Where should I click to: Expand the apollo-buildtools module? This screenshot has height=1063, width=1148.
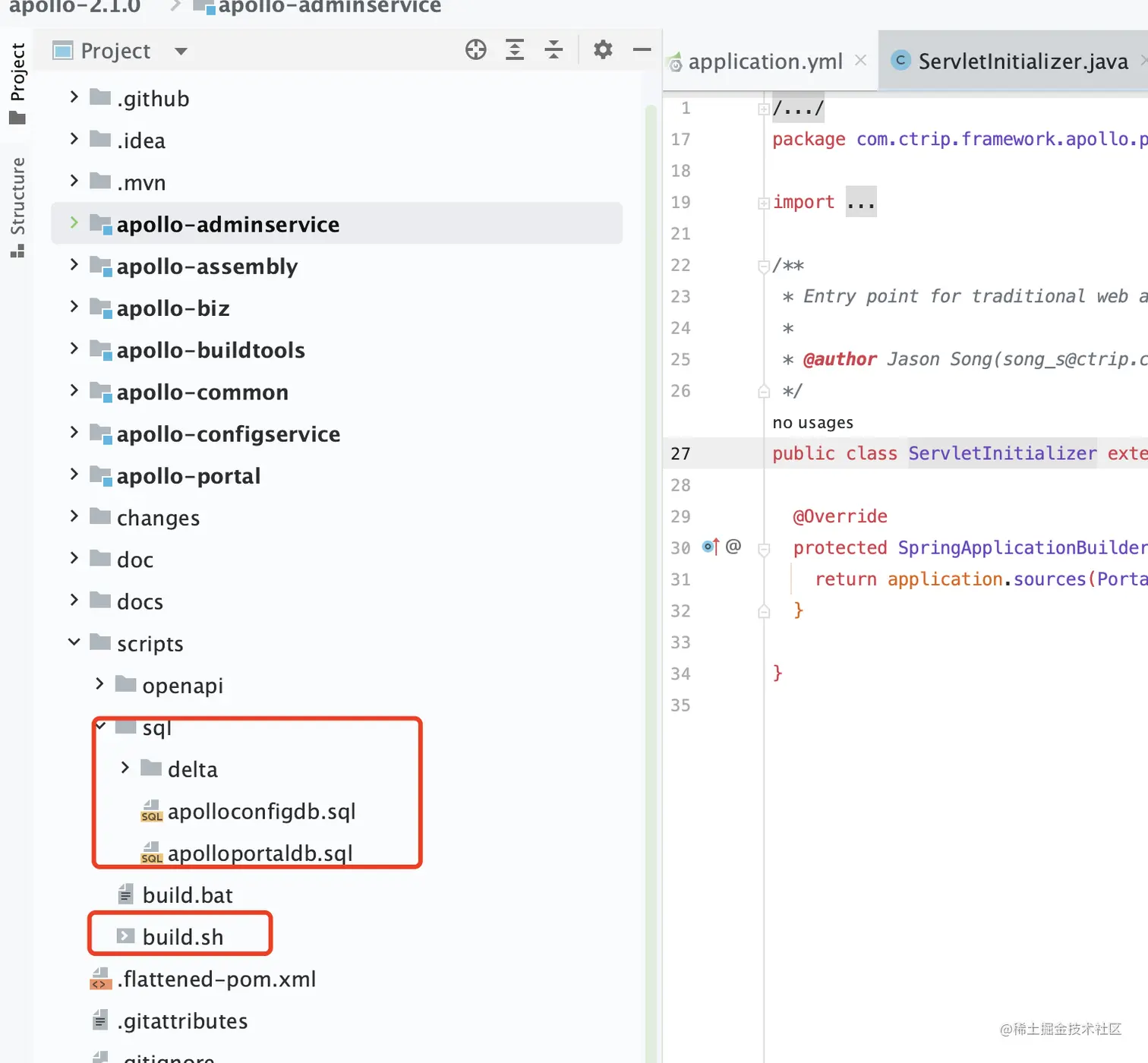[74, 348]
